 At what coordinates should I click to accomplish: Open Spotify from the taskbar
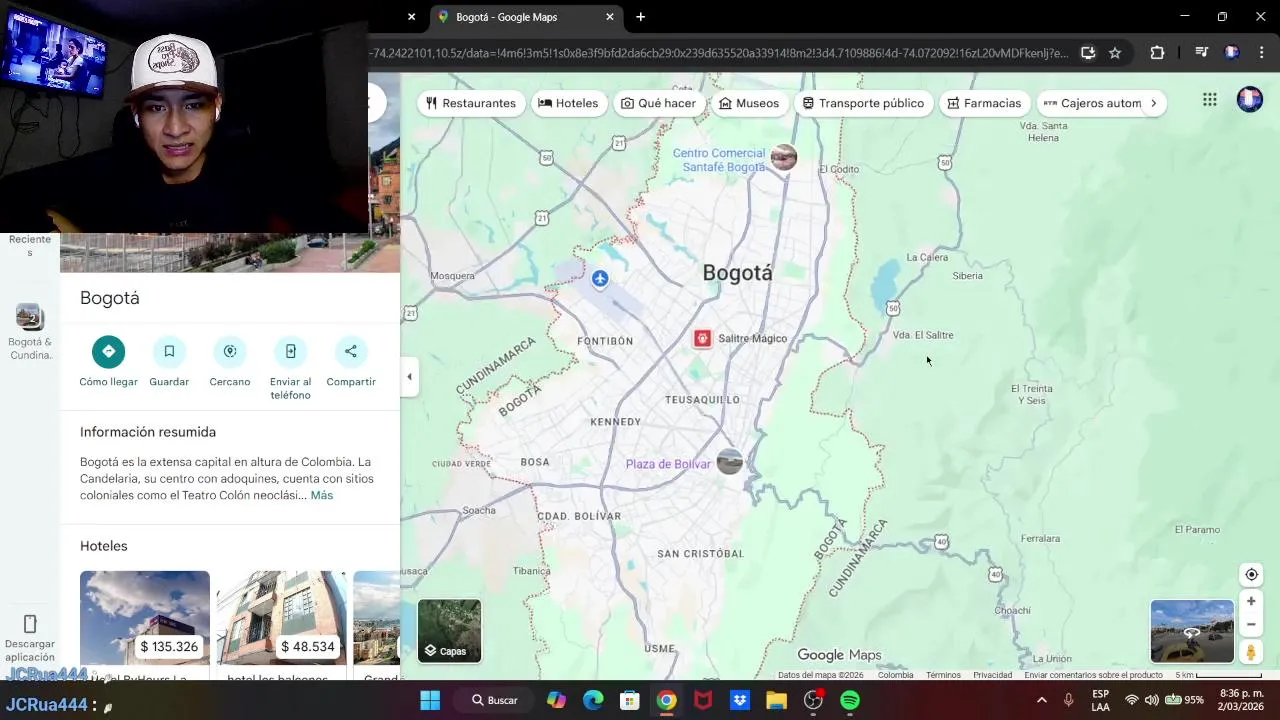pyautogui.click(x=850, y=700)
